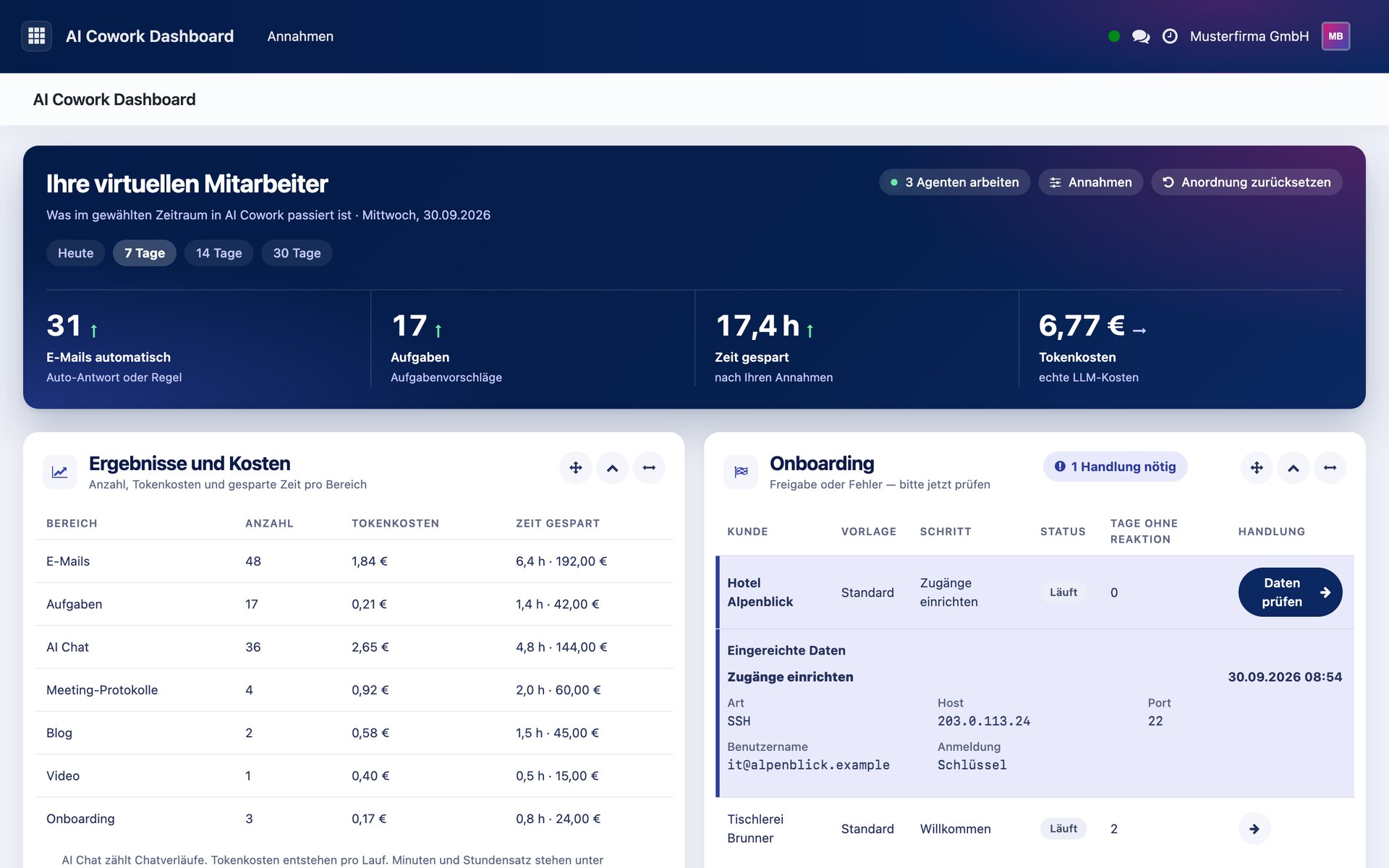Open the chat messages icon in header

(1141, 36)
